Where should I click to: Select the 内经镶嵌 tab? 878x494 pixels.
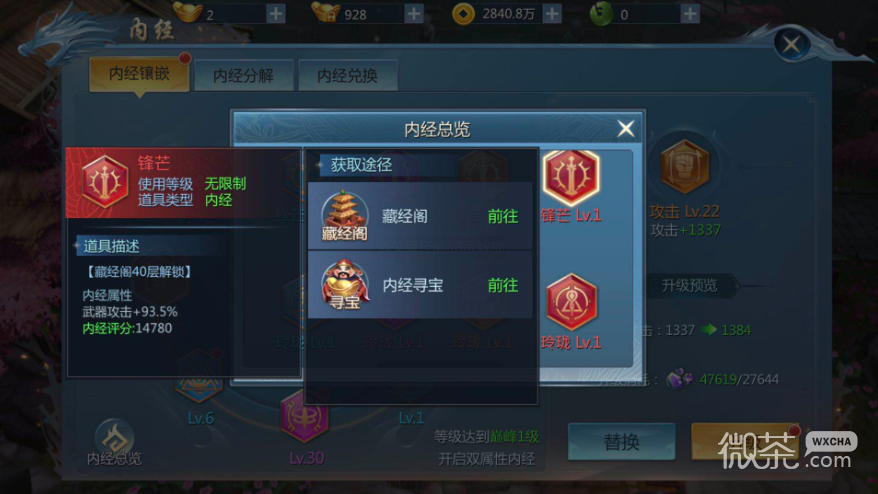139,73
